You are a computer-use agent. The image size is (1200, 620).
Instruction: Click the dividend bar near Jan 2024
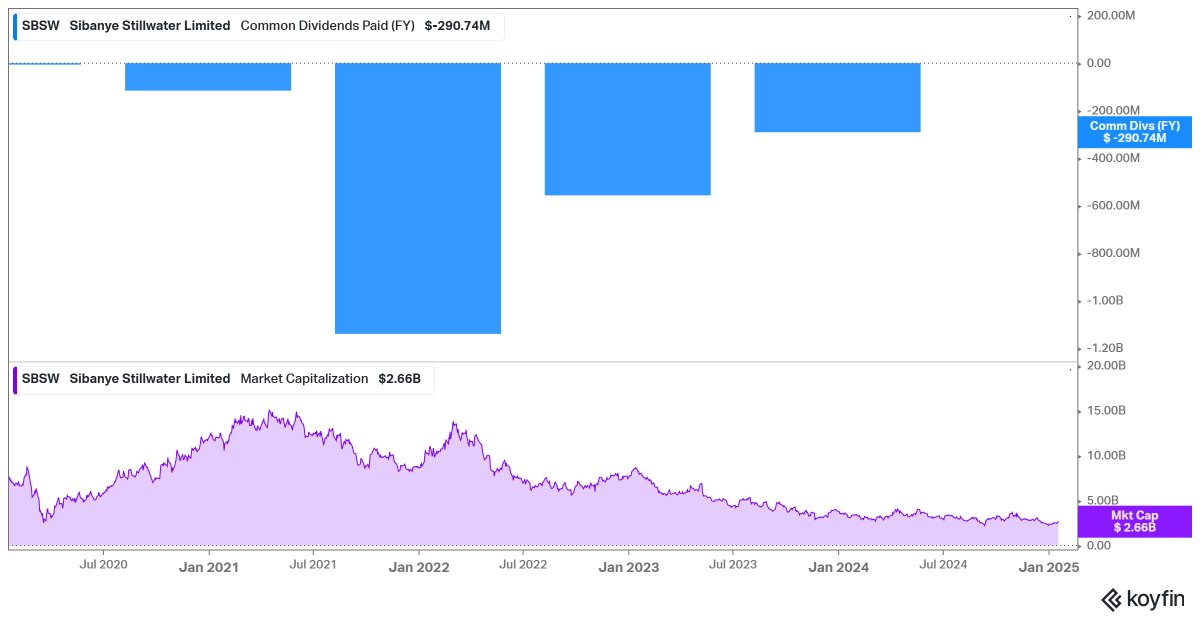[x=837, y=97]
